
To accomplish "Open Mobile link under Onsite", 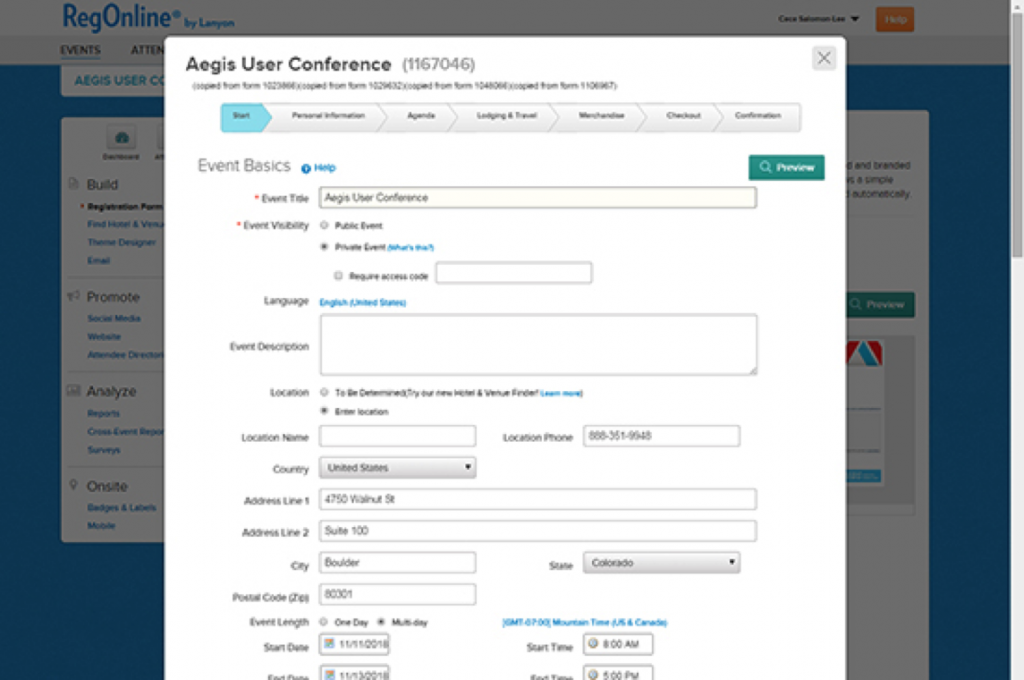I will (x=101, y=526).
